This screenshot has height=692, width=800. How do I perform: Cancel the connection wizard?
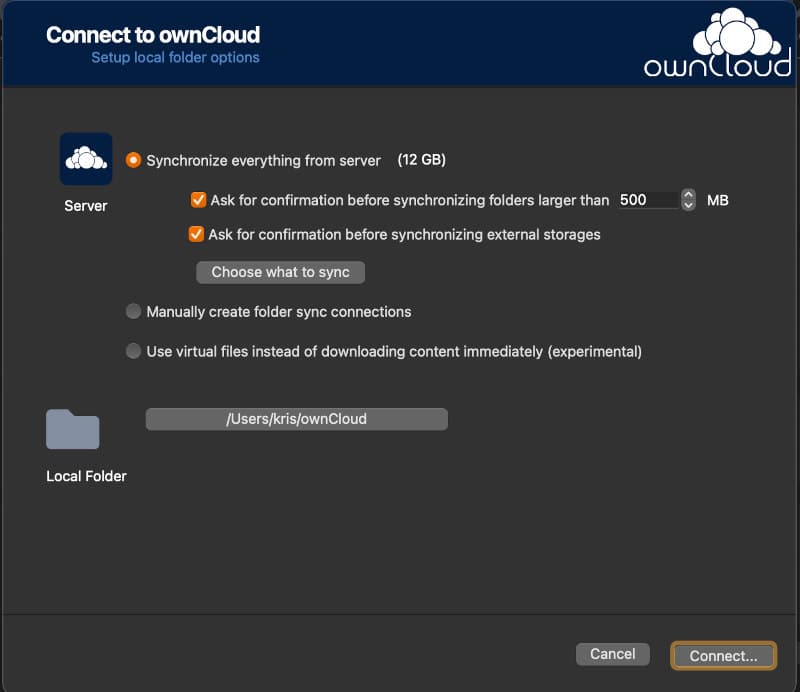613,654
